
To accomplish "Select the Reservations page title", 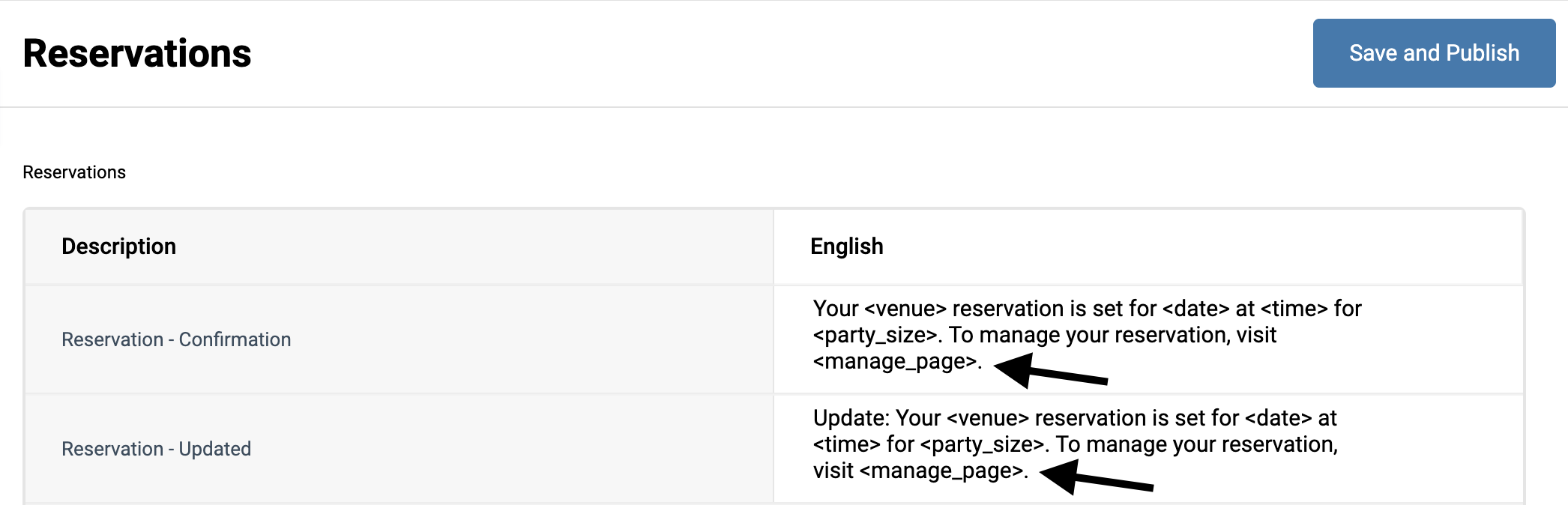I will [x=138, y=52].
